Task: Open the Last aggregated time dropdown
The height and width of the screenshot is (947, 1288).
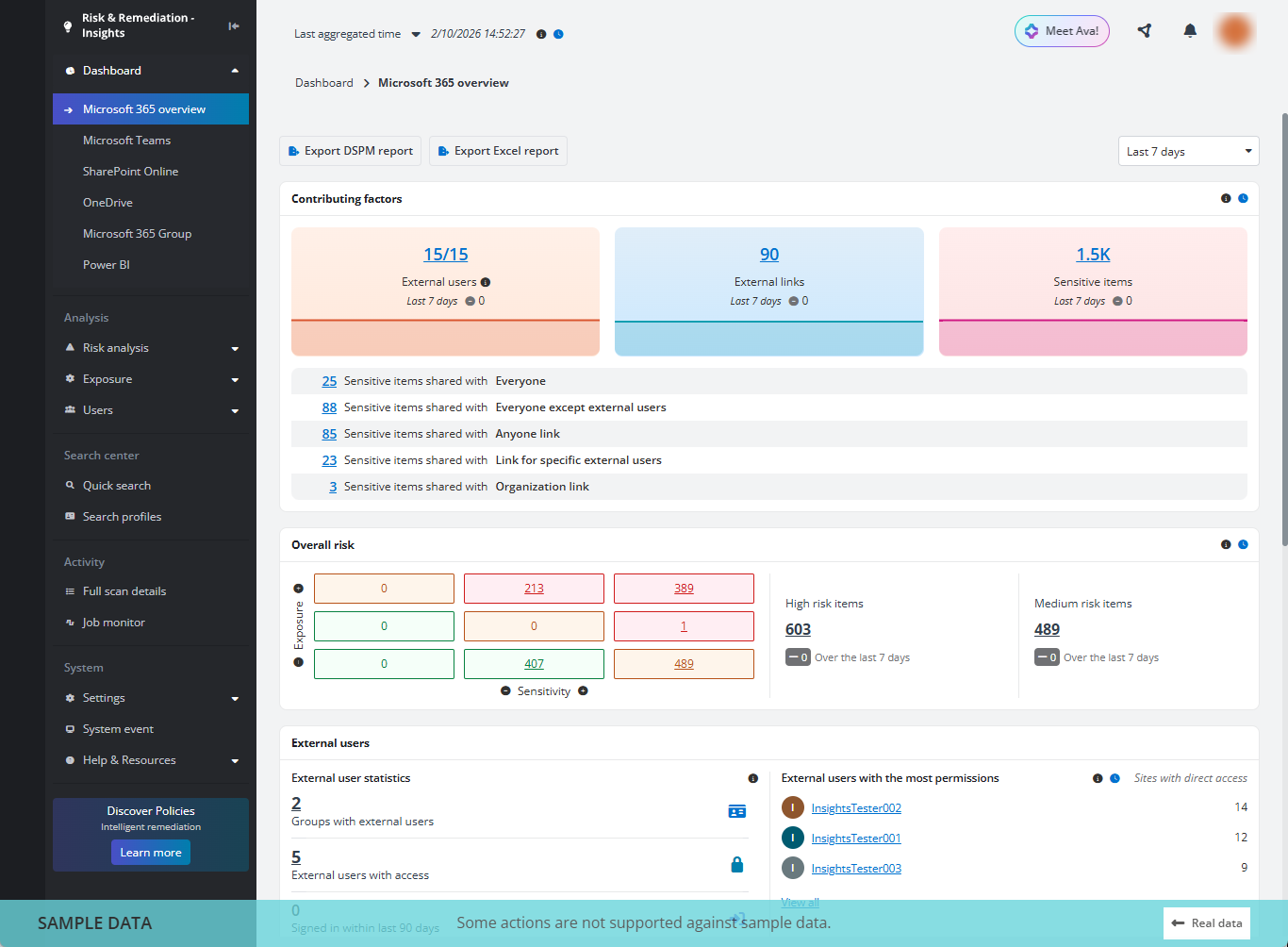Action: pyautogui.click(x=416, y=35)
